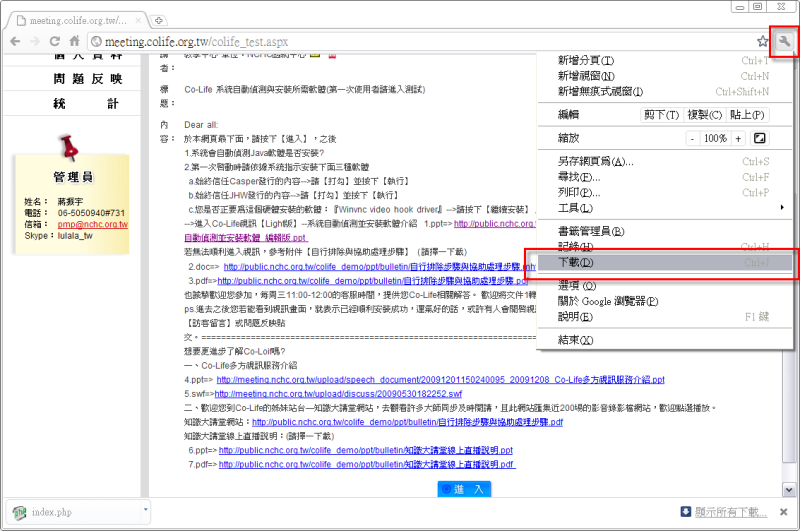The image size is (800, 531).
Task: Select 尋找(F)... menu item
Action: pyautogui.click(x=665, y=177)
